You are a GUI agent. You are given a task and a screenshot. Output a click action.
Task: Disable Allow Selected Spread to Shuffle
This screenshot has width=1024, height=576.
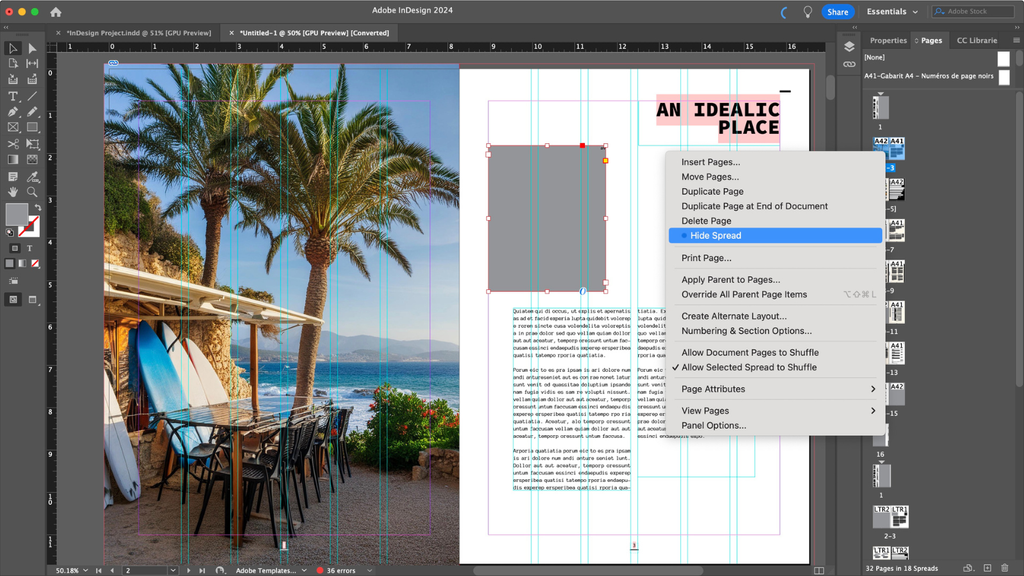[x=749, y=367]
